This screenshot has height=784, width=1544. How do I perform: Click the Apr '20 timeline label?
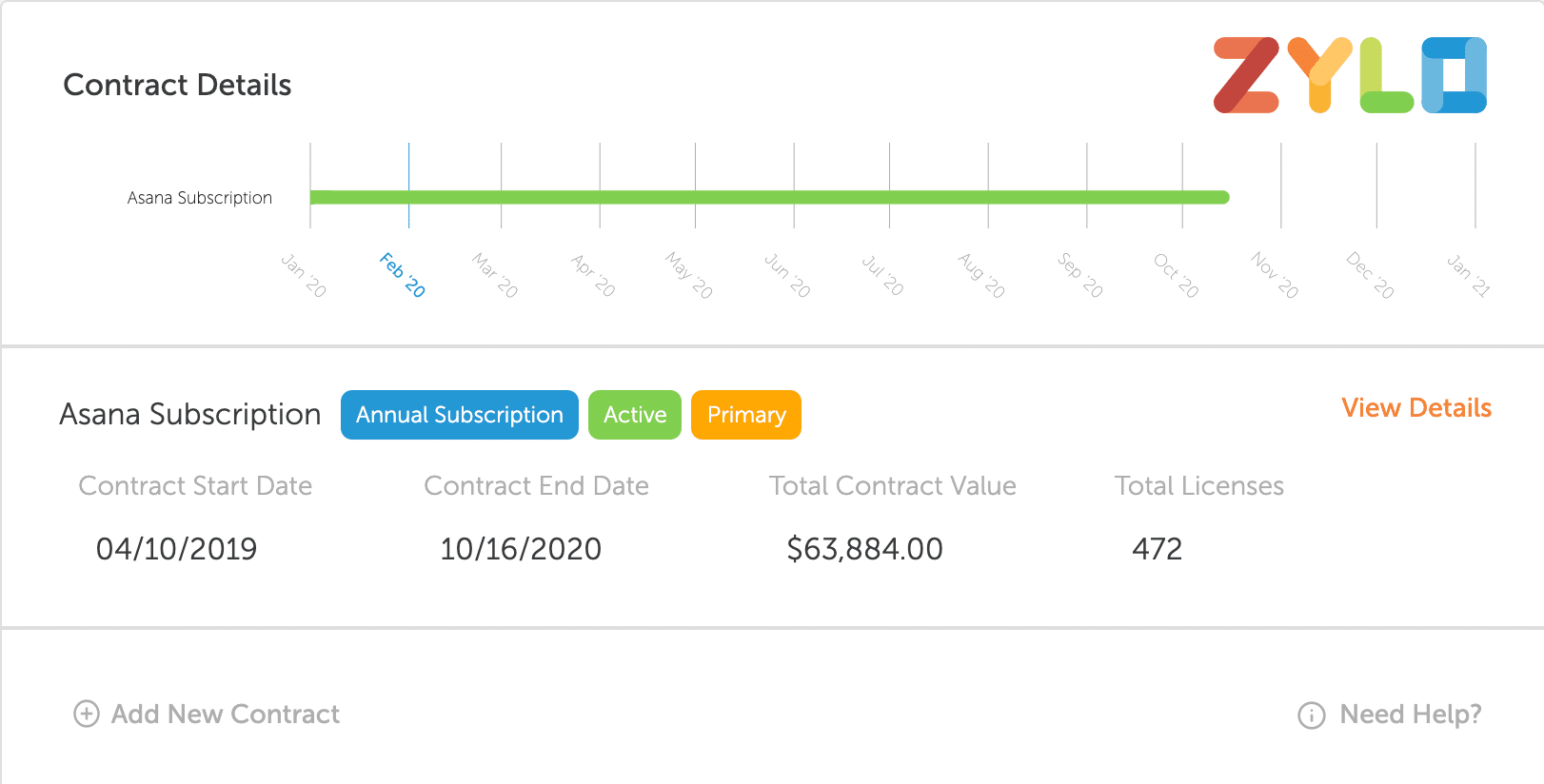click(x=593, y=275)
